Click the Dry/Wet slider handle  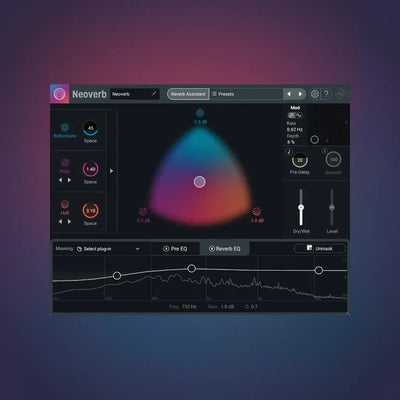tap(301, 207)
